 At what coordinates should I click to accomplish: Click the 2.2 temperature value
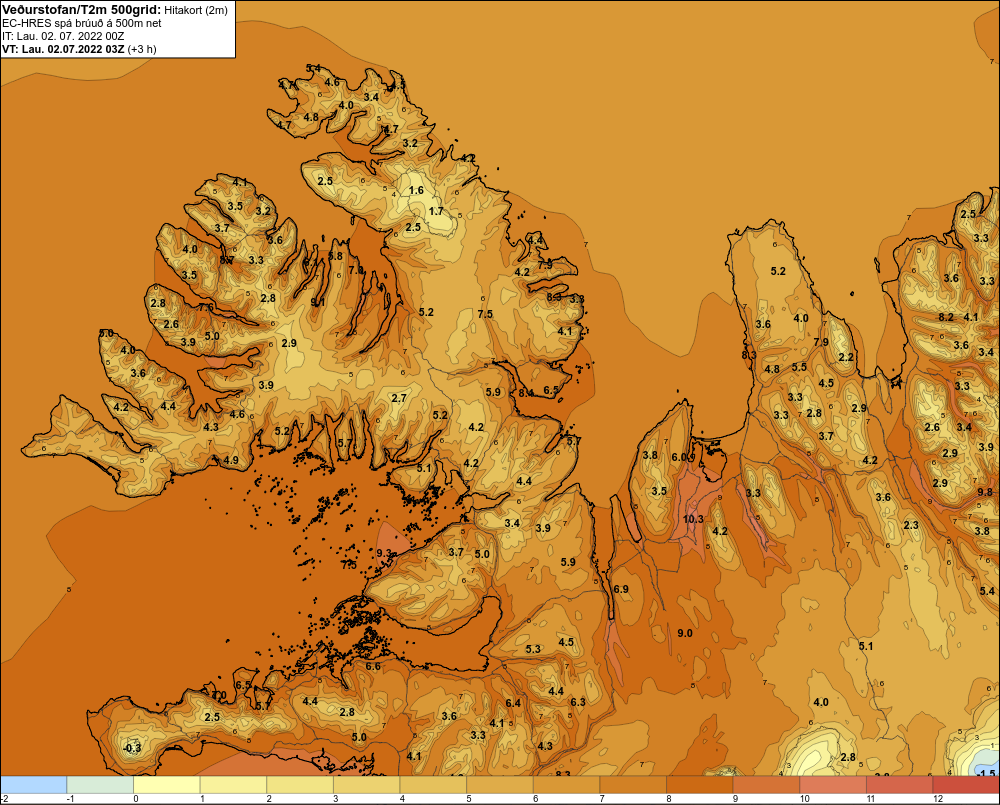click(x=846, y=357)
